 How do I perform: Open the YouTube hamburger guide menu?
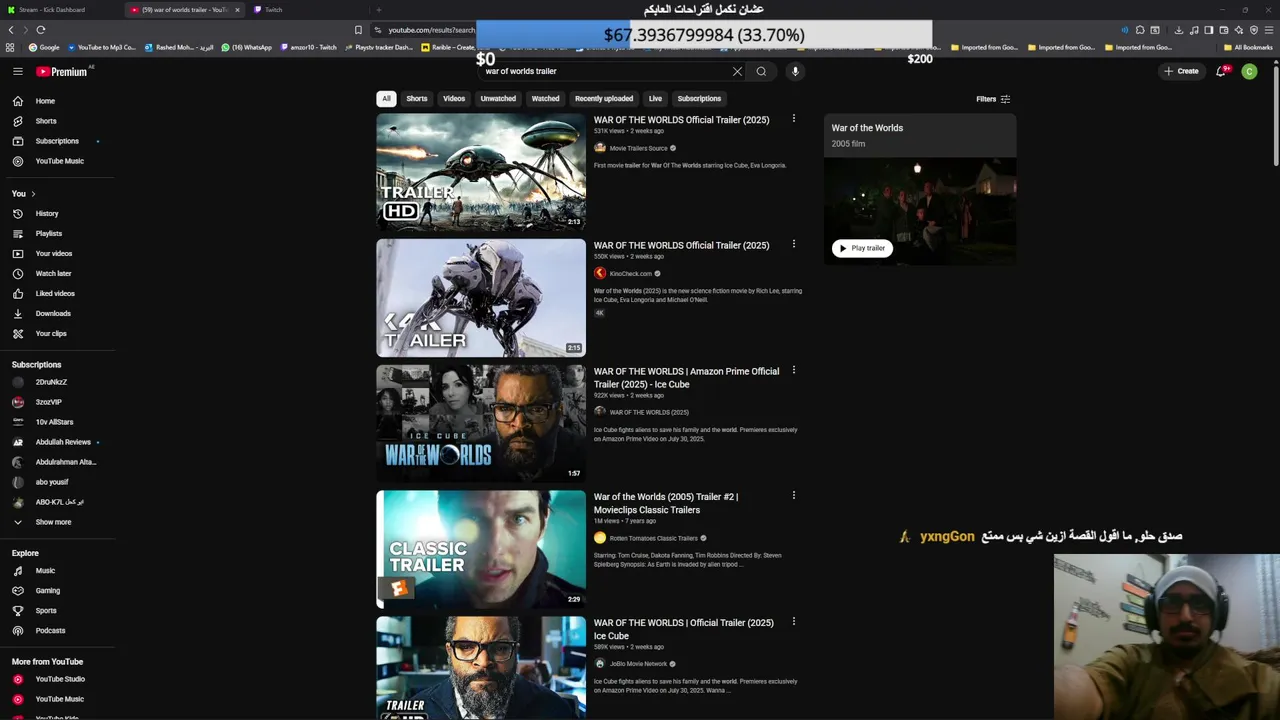point(17,71)
